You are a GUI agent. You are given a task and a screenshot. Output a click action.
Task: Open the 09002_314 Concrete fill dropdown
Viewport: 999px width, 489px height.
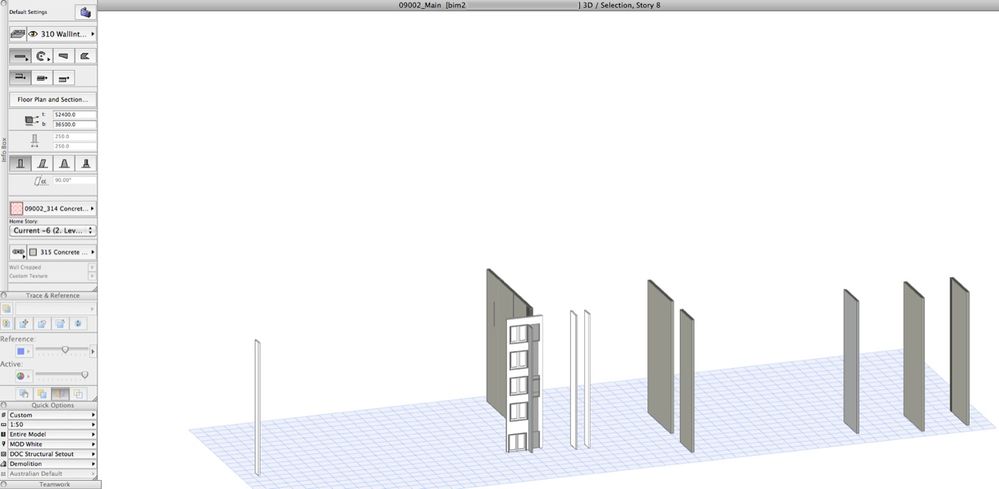tap(60, 208)
